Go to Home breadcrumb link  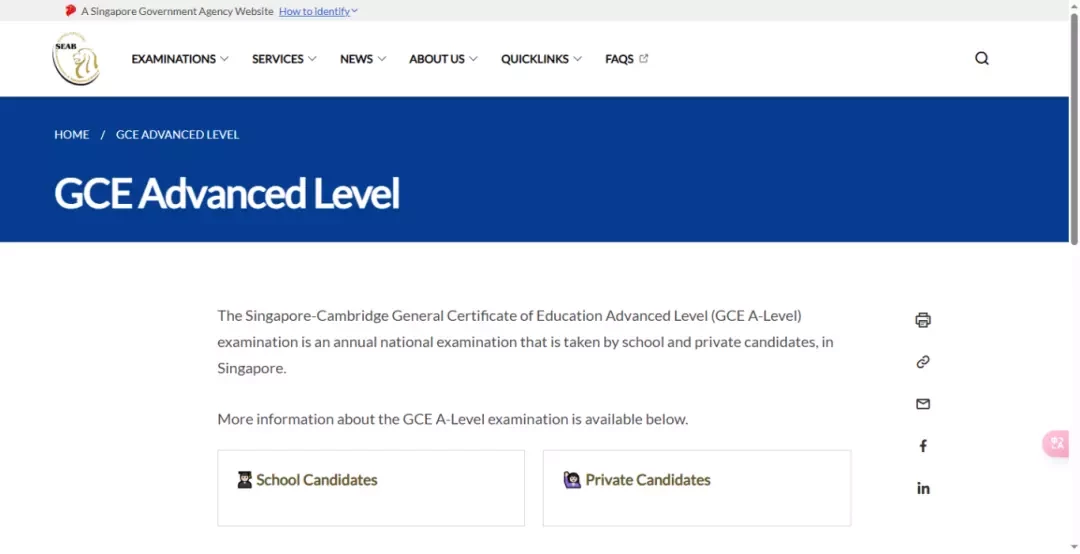pos(72,134)
